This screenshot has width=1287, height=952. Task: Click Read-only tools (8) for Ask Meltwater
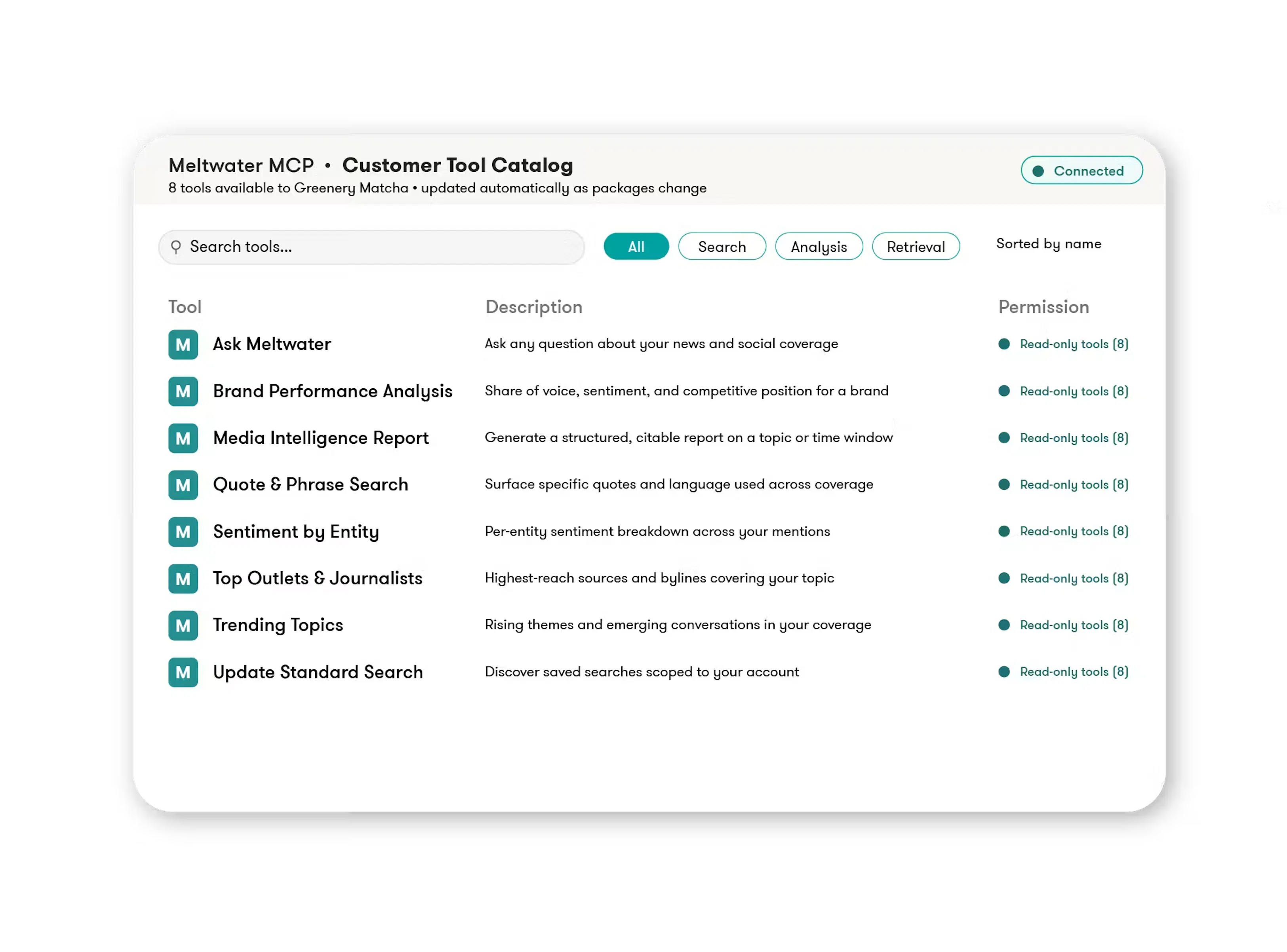[x=1074, y=344]
